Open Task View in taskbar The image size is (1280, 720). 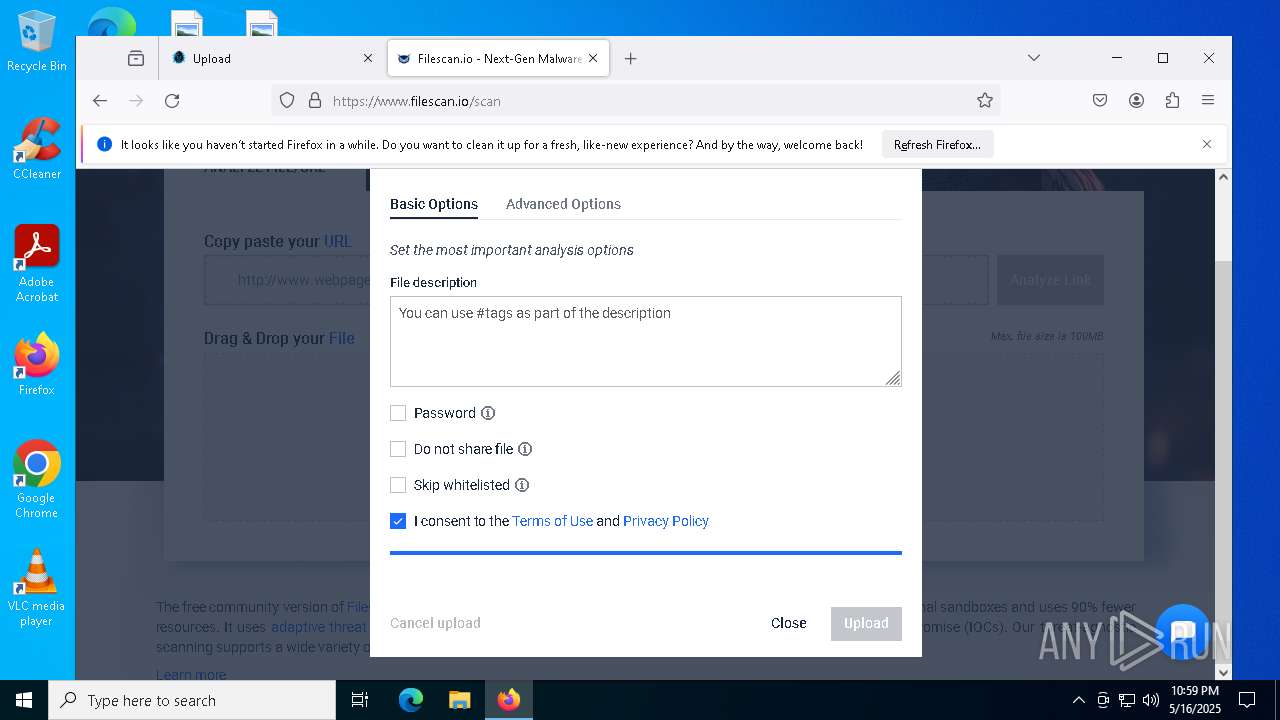pos(360,700)
